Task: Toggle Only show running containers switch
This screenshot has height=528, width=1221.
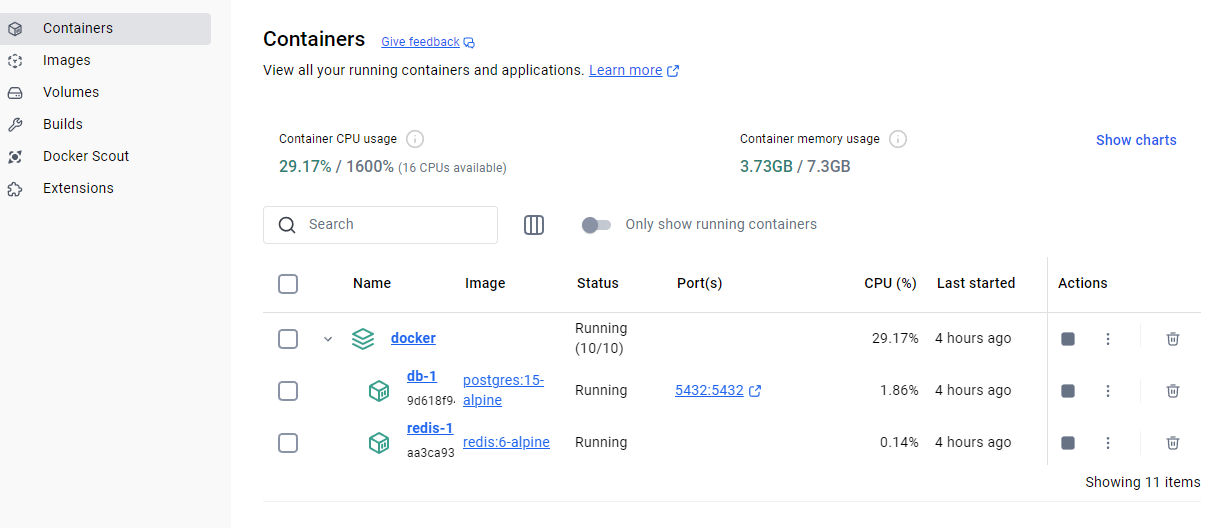Action: [x=596, y=225]
